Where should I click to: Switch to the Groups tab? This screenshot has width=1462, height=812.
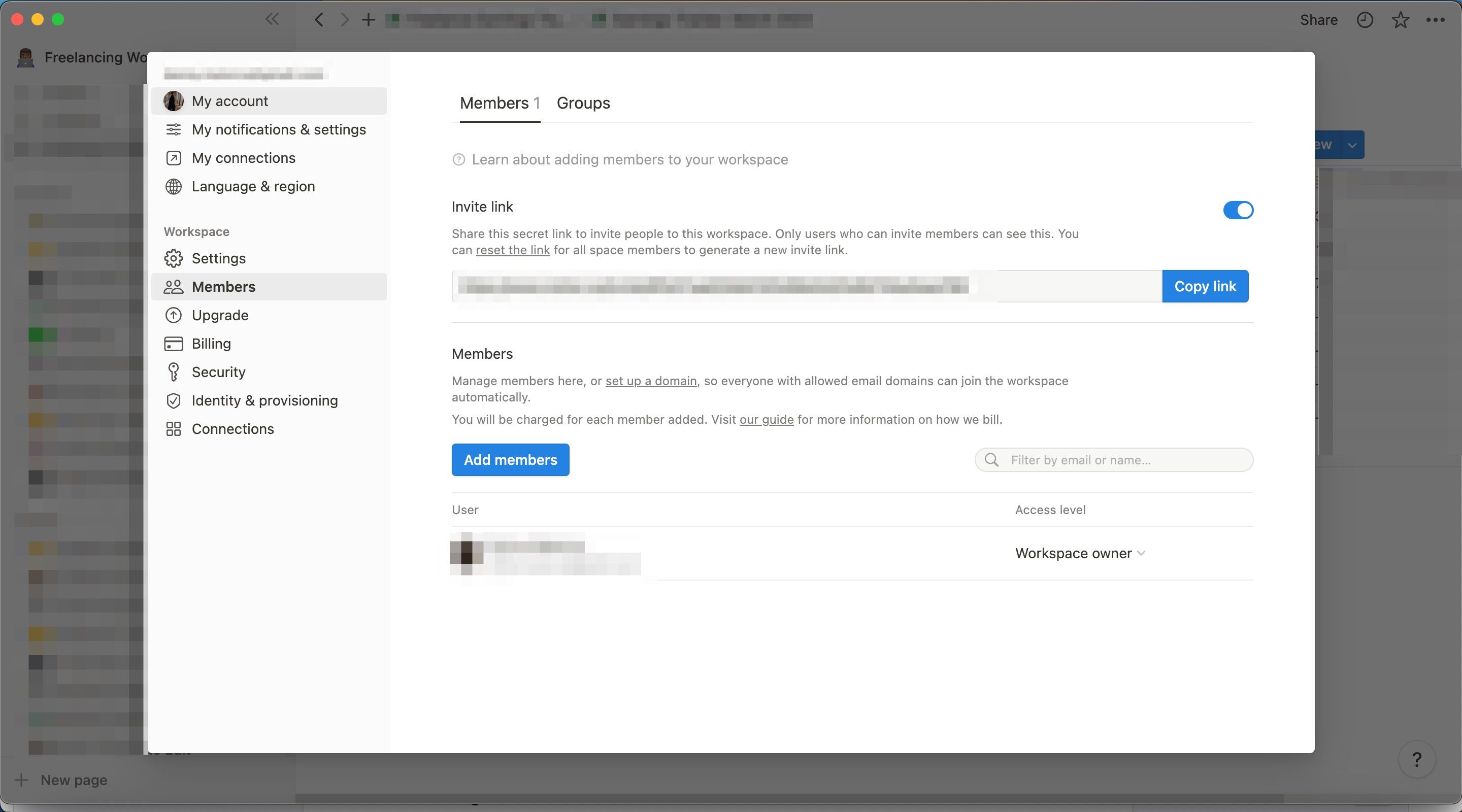click(583, 103)
